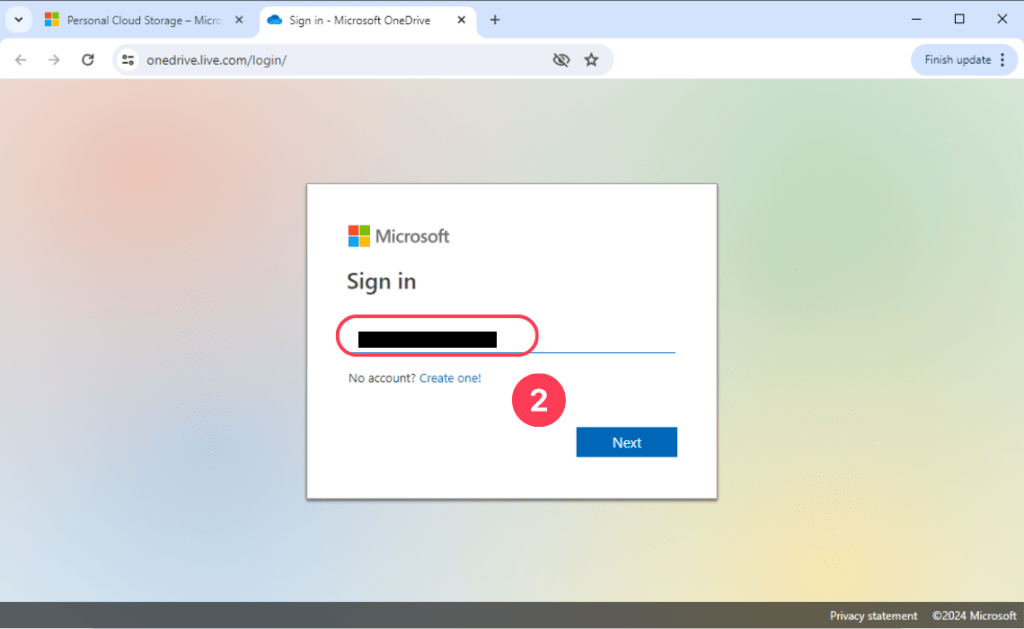Open the tab search dropdown arrow

[18, 19]
